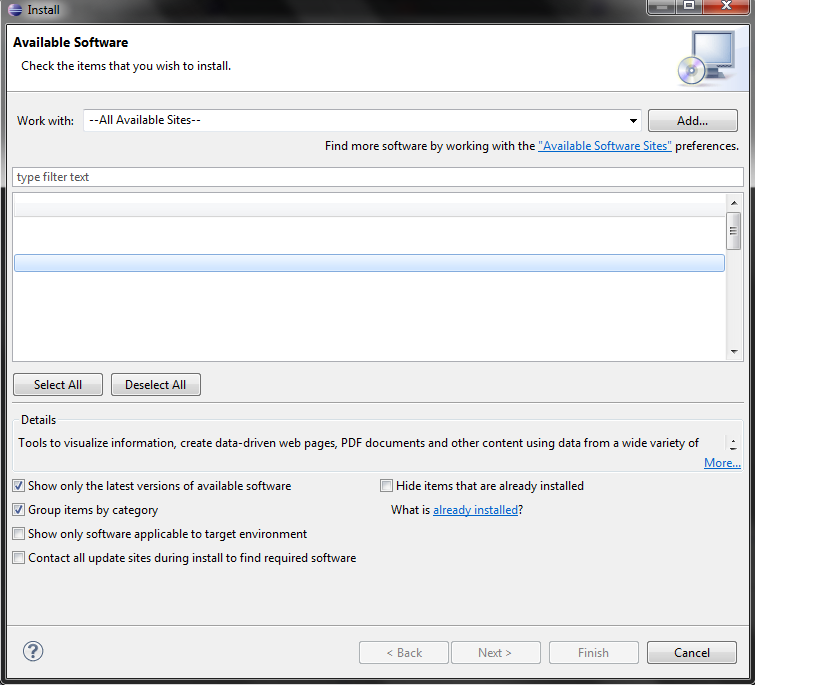The image size is (819, 685).
Task: Check Show only software applicable to target environment
Action: [x=19, y=534]
